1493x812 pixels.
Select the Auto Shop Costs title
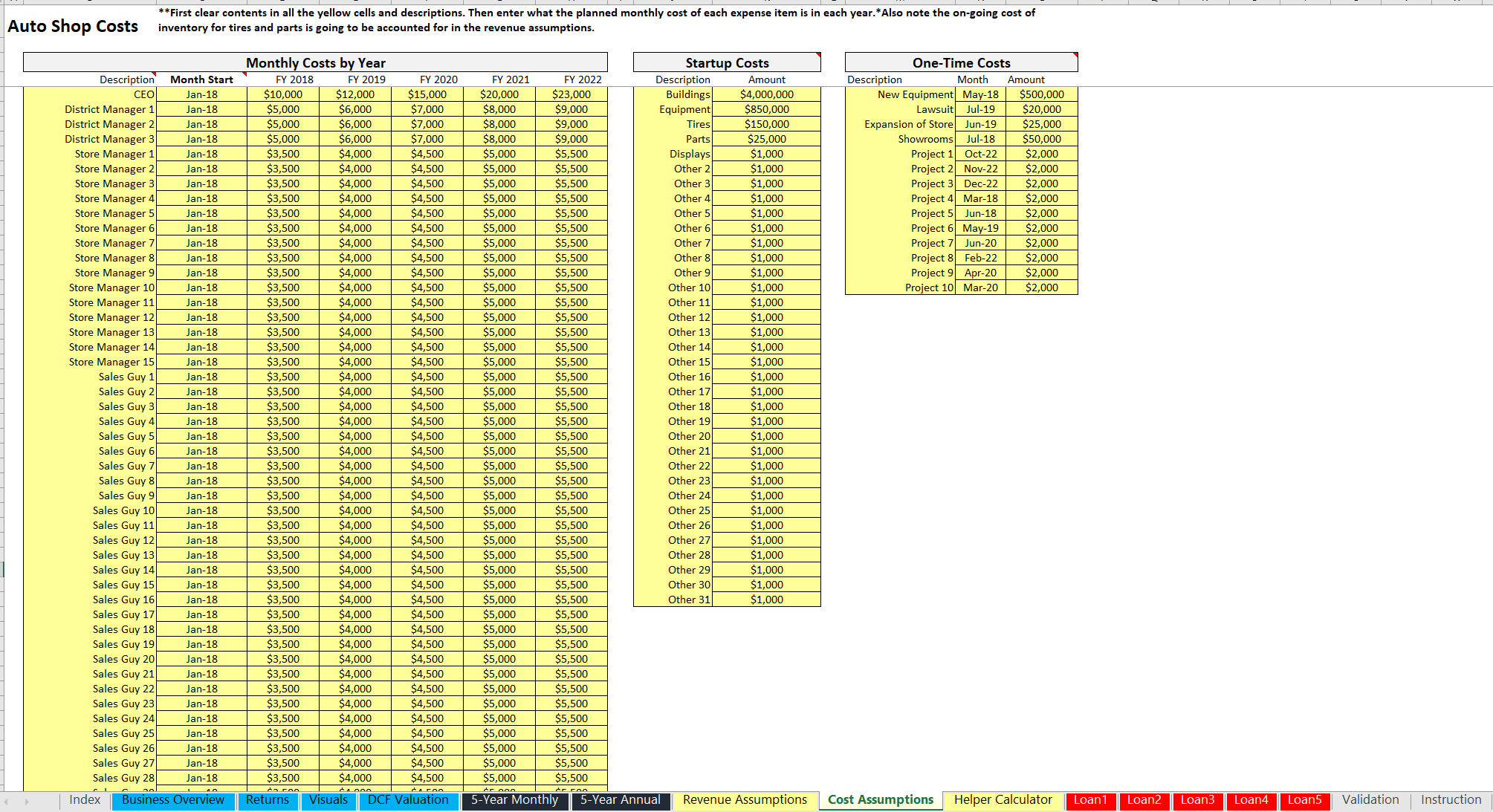[x=73, y=26]
